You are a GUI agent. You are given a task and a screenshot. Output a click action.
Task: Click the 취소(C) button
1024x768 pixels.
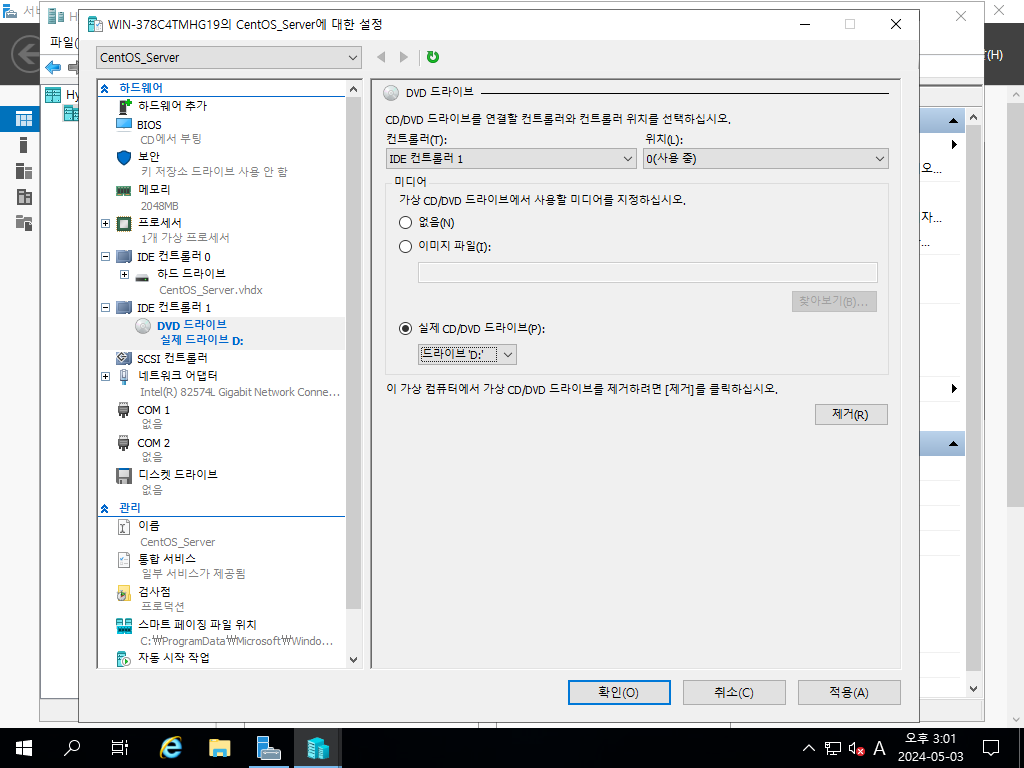[x=734, y=692]
